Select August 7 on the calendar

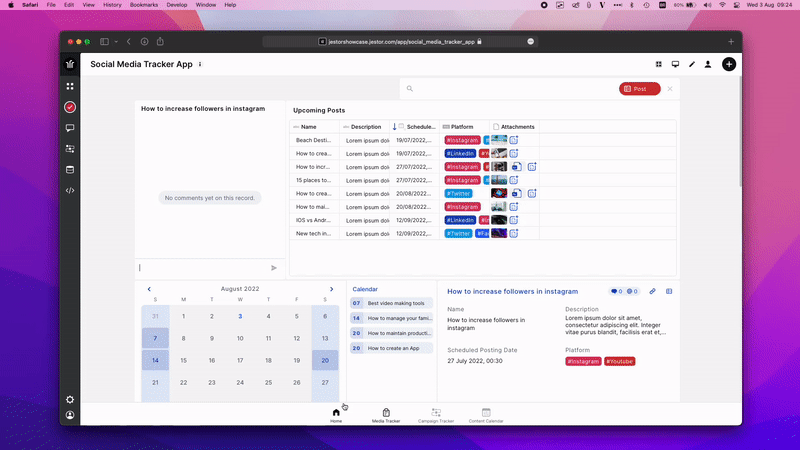click(155, 338)
